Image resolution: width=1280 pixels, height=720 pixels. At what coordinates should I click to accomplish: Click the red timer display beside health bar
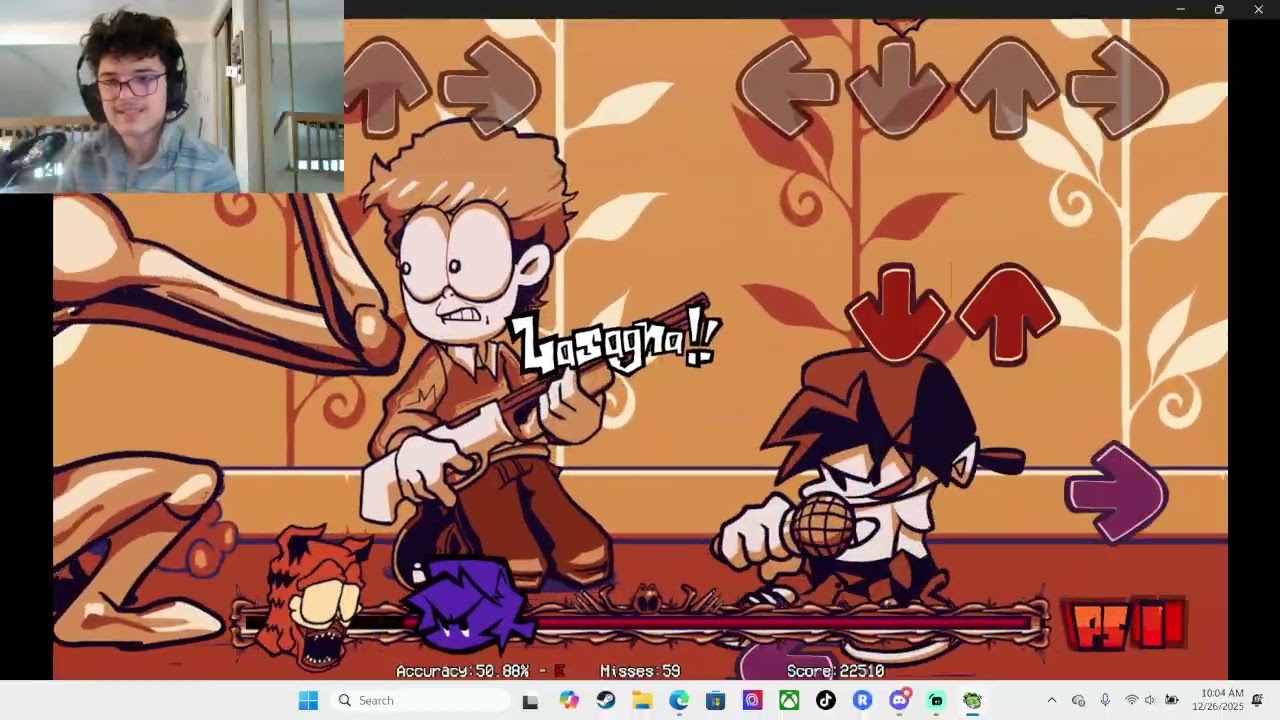[1126, 623]
